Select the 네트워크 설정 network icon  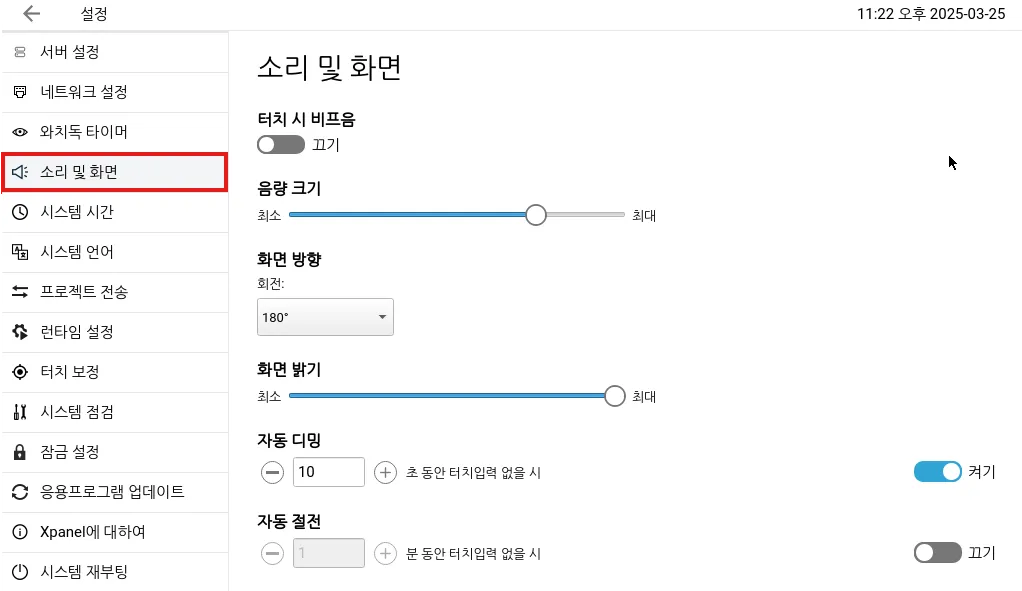coord(20,92)
